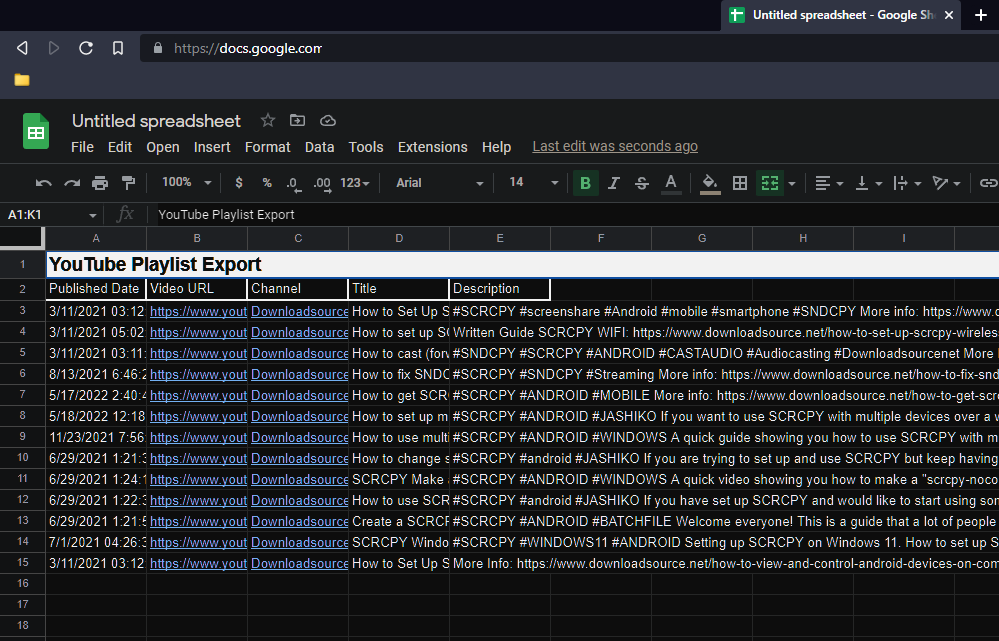999x641 pixels.
Task: Open text wrapping dropdown
Action: pyautogui.click(x=907, y=184)
